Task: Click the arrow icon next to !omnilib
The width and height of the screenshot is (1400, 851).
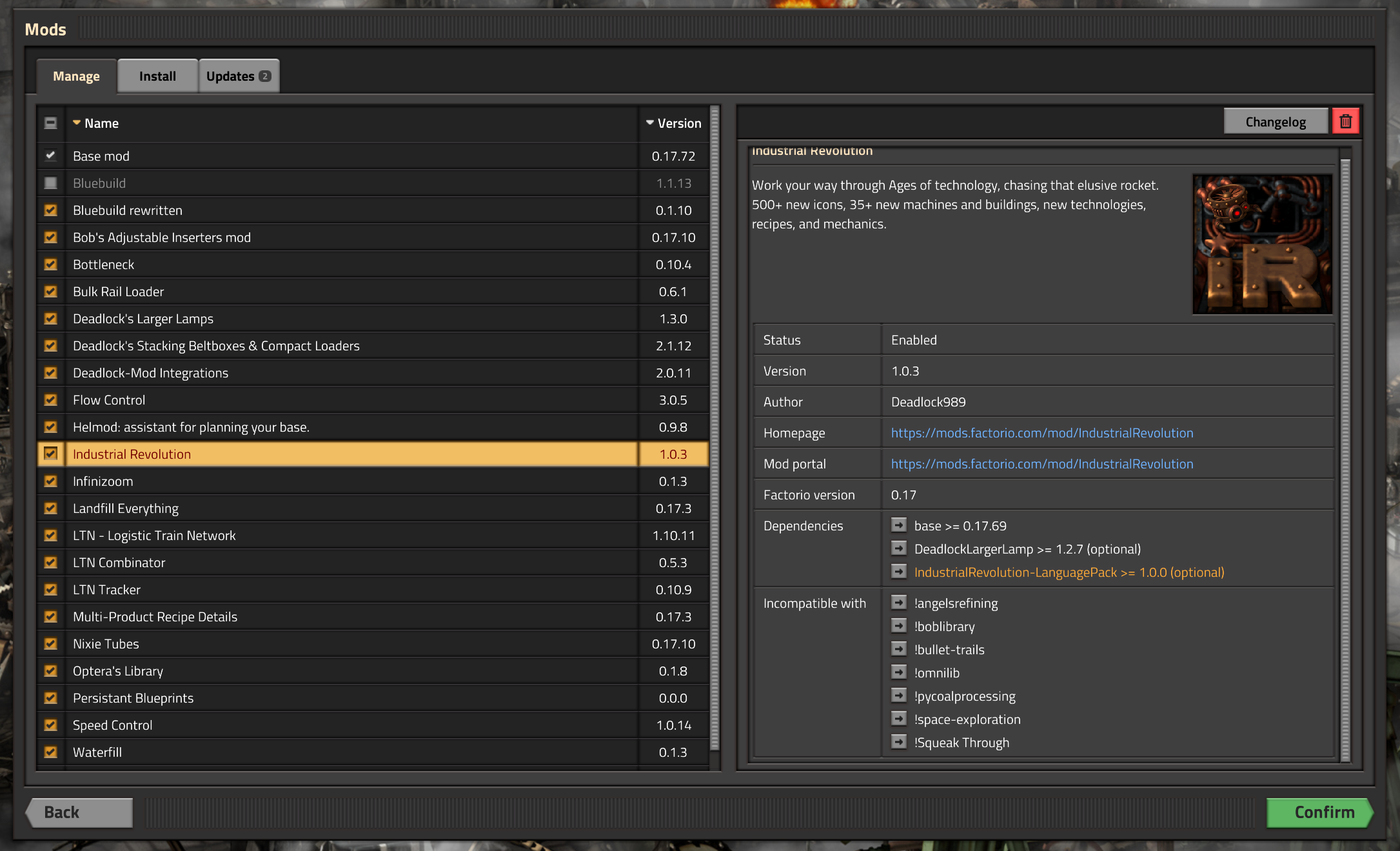Action: [x=899, y=672]
